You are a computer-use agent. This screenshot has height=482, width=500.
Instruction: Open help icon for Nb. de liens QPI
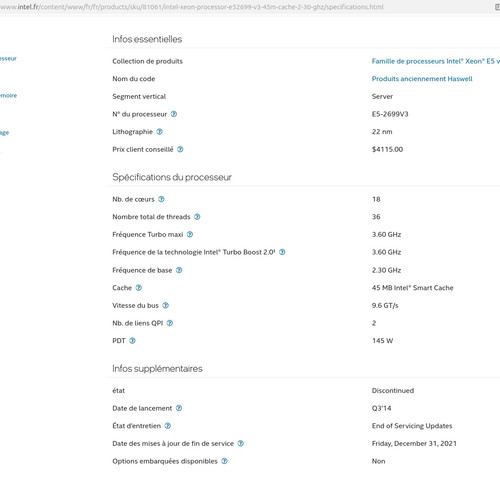(170, 323)
